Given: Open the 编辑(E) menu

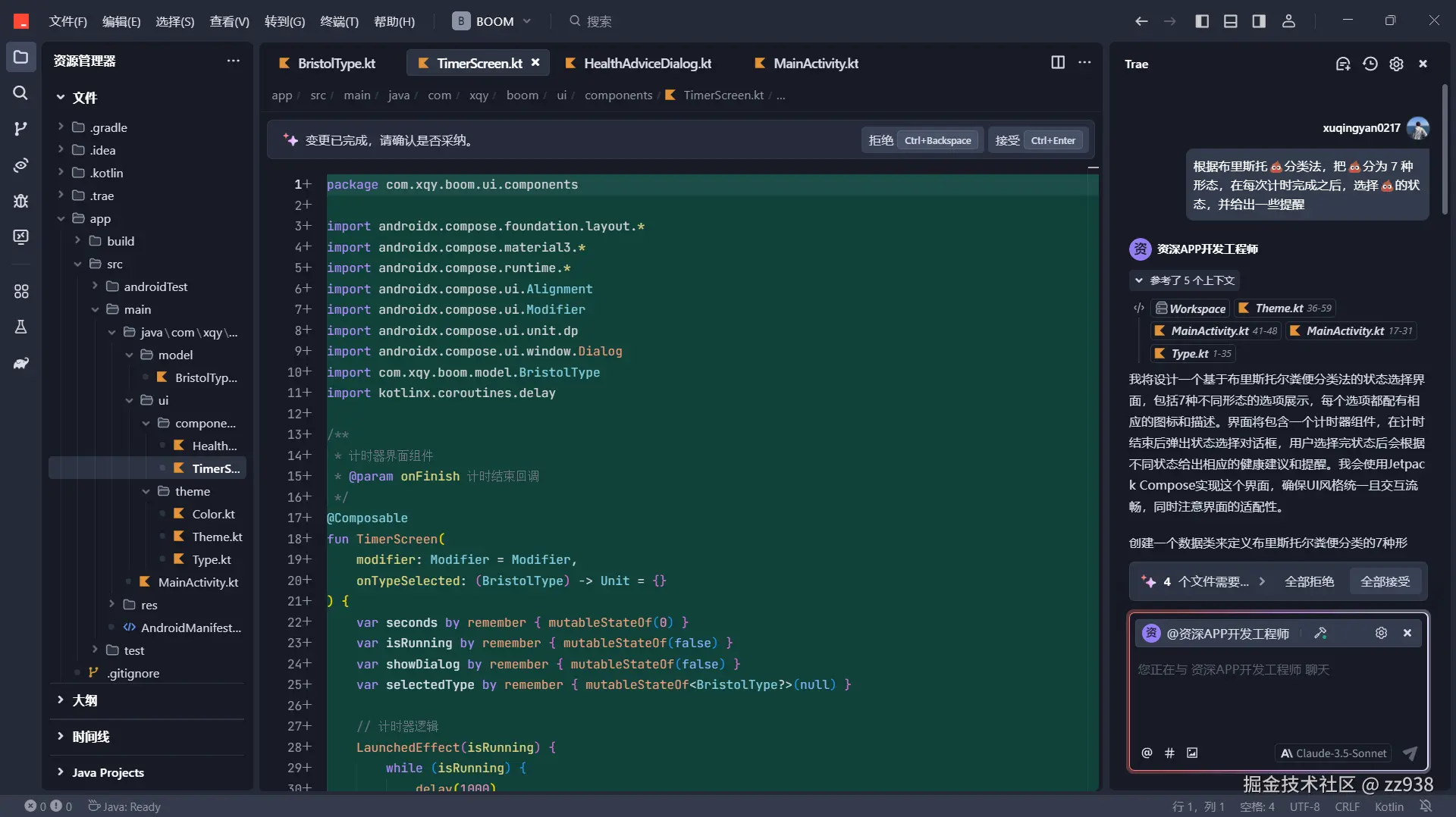Looking at the screenshot, I should [121, 21].
